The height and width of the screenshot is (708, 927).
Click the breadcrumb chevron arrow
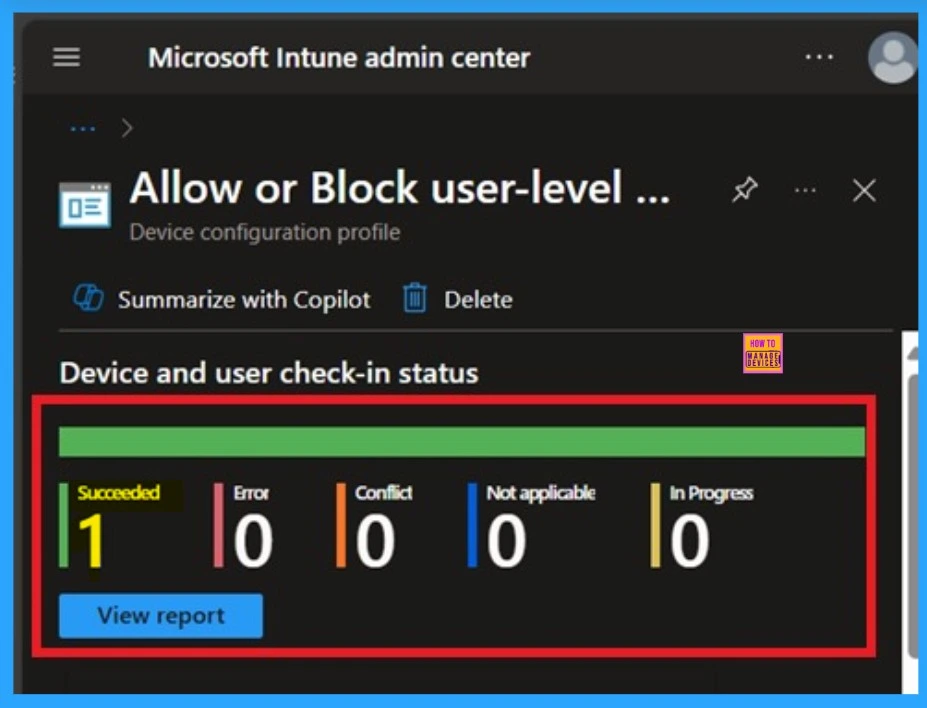click(x=127, y=128)
